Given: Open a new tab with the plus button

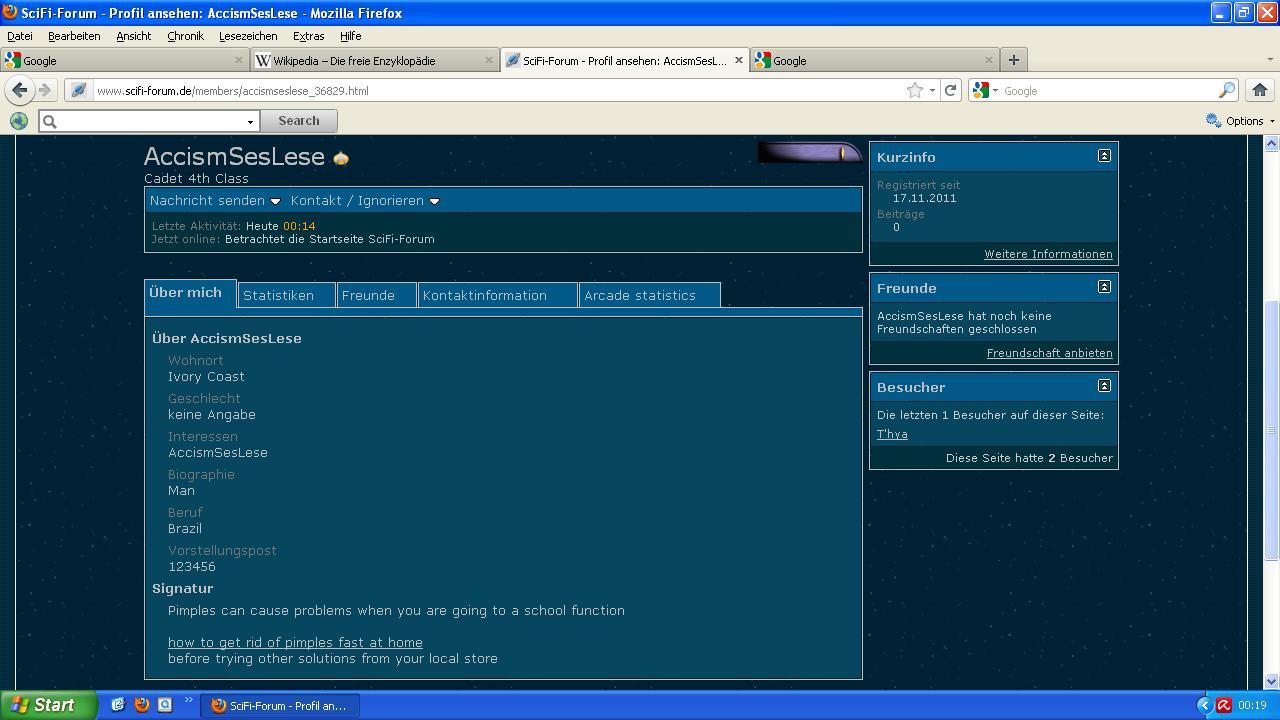Looking at the screenshot, I should click(x=1013, y=60).
